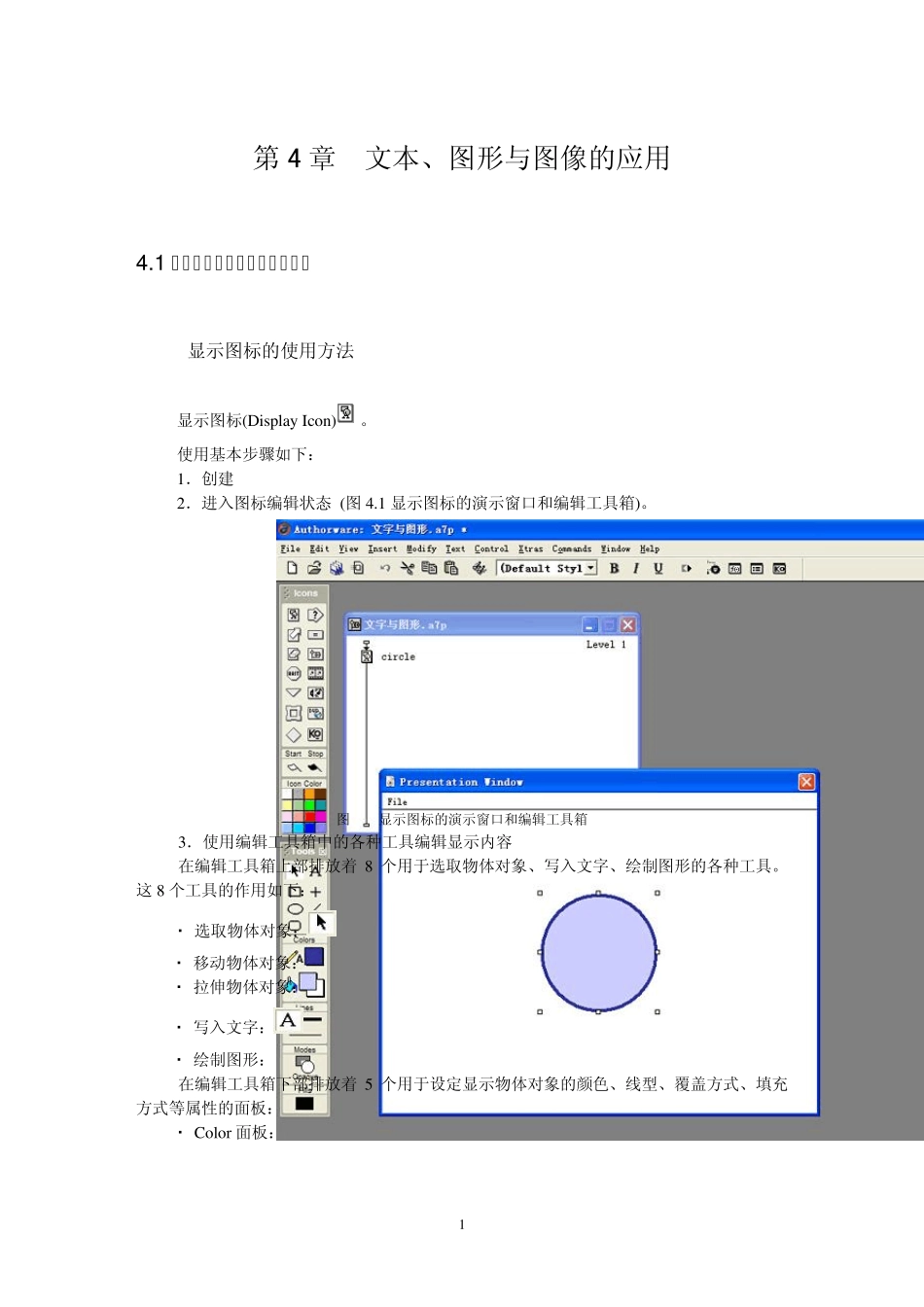Select the KO Knowledge Object icon
Image resolution: width=924 pixels, height=1307 pixels.
[x=315, y=734]
